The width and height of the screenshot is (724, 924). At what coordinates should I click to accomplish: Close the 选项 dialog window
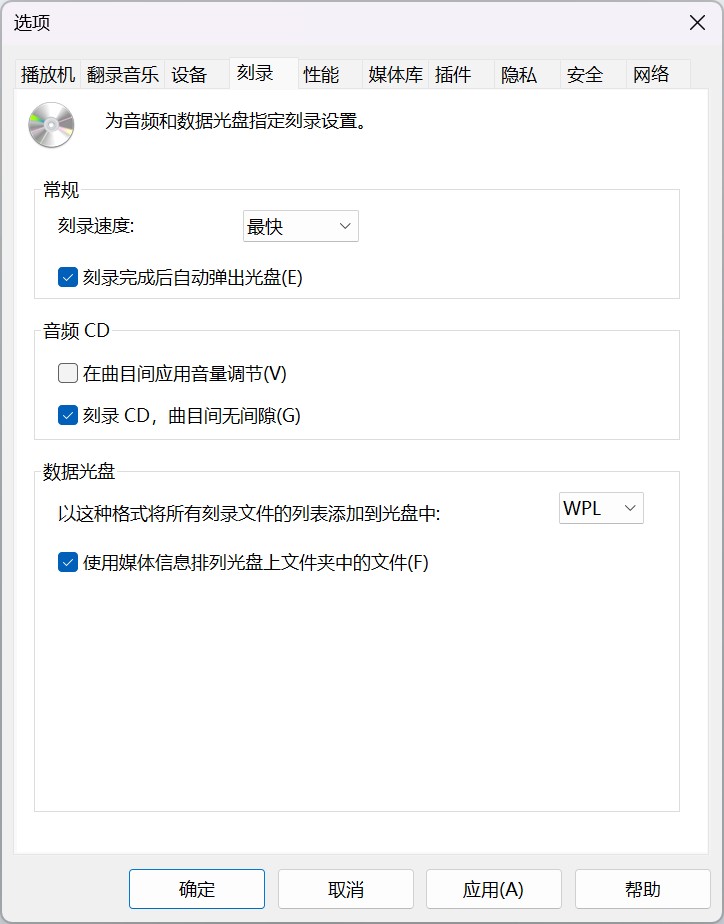[x=697, y=23]
